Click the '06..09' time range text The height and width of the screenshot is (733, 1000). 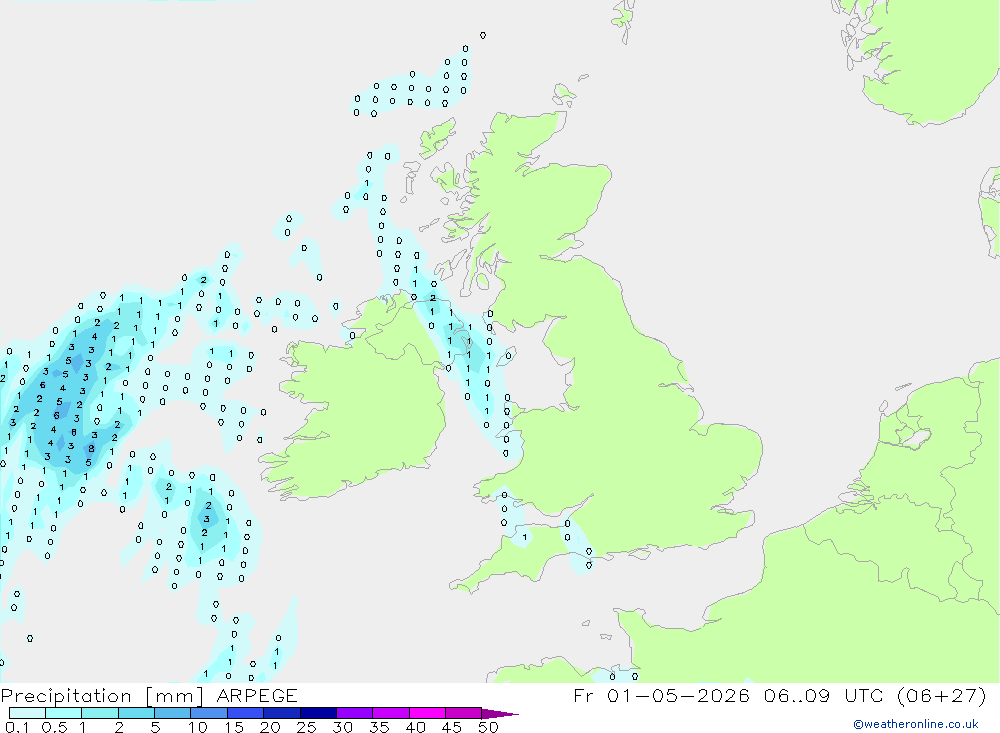pyautogui.click(x=797, y=695)
